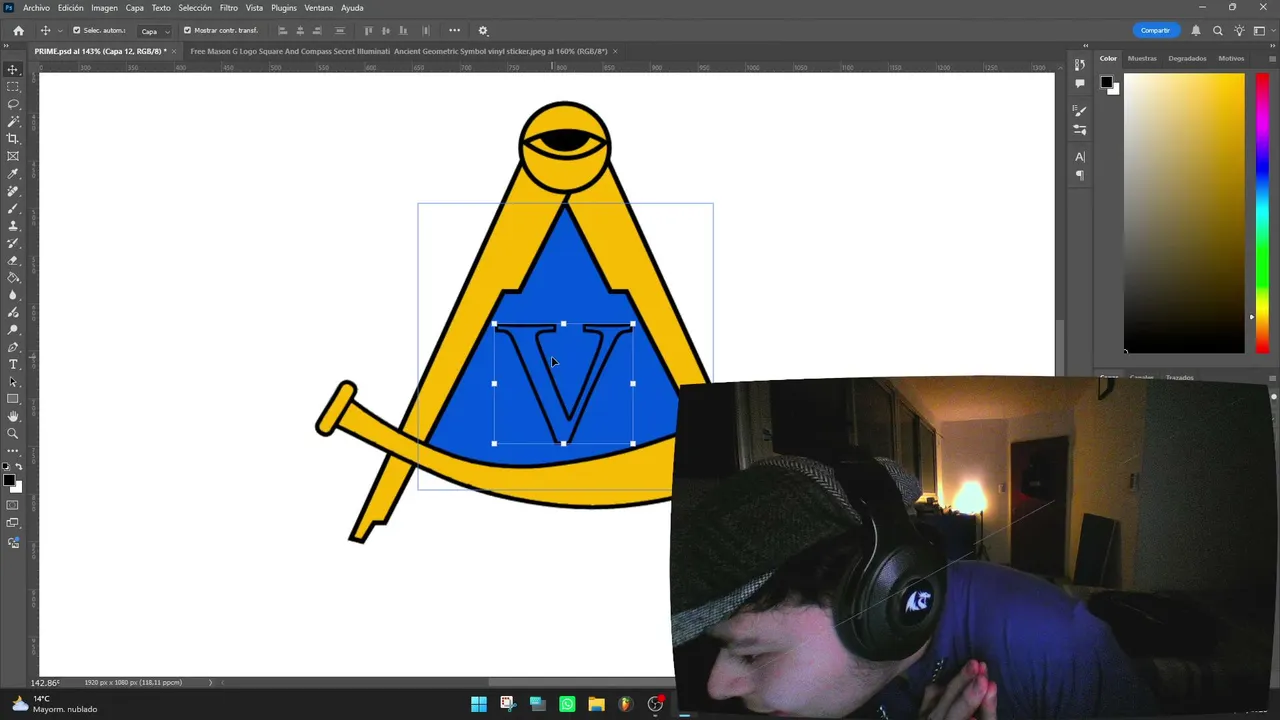This screenshot has height=720, width=1280.
Task: Select the Zoom tool in the toolbar
Action: (x=13, y=433)
